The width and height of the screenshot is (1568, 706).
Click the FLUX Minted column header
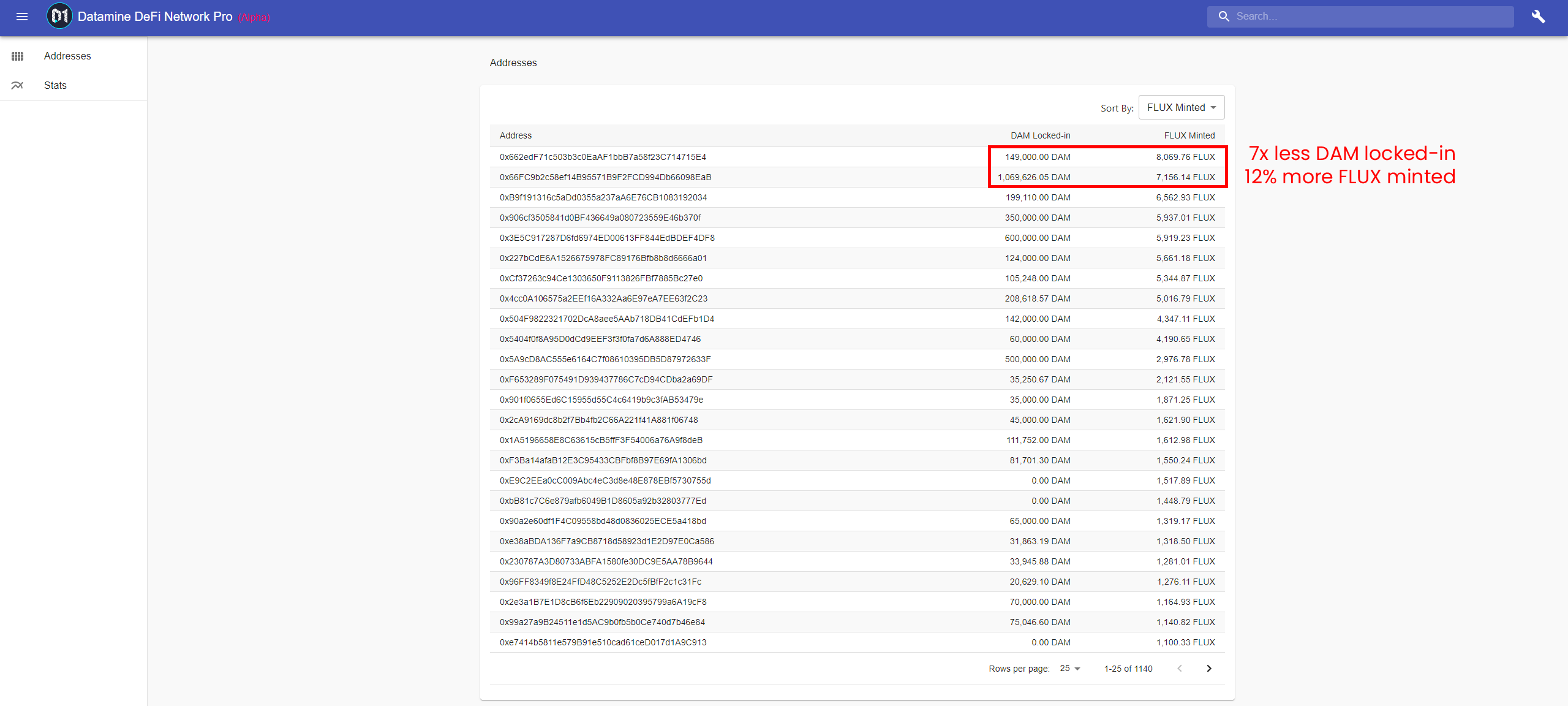[1189, 135]
